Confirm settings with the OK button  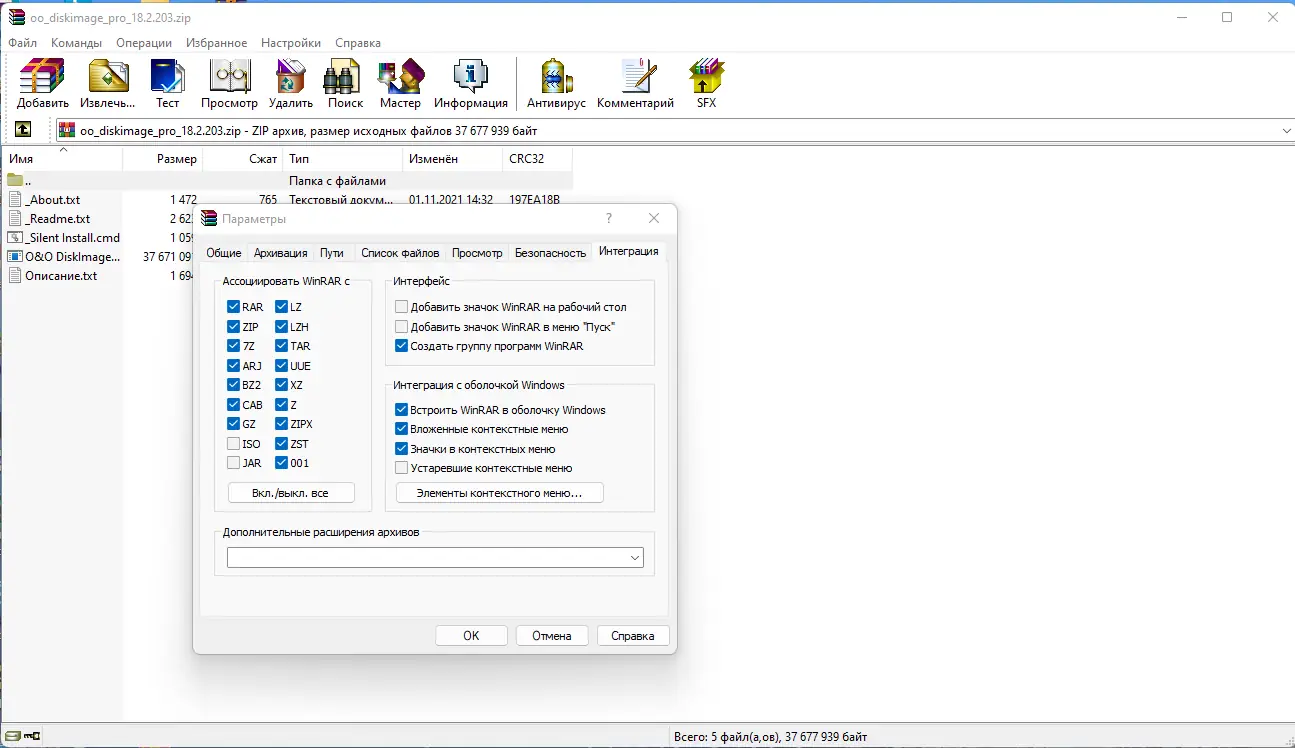[471, 636]
